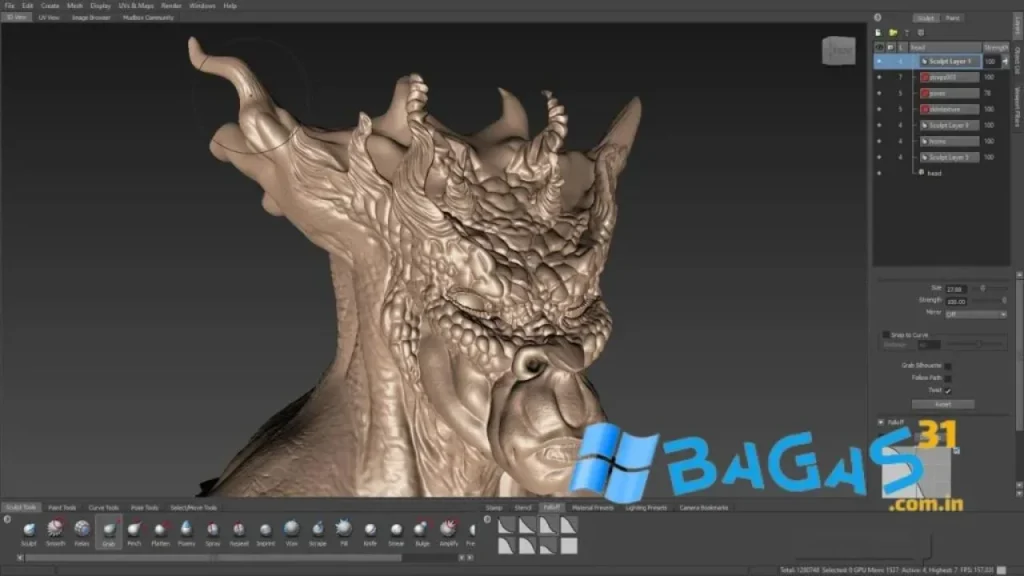
Task: Open the Mirror dropdown
Action: tap(976, 314)
